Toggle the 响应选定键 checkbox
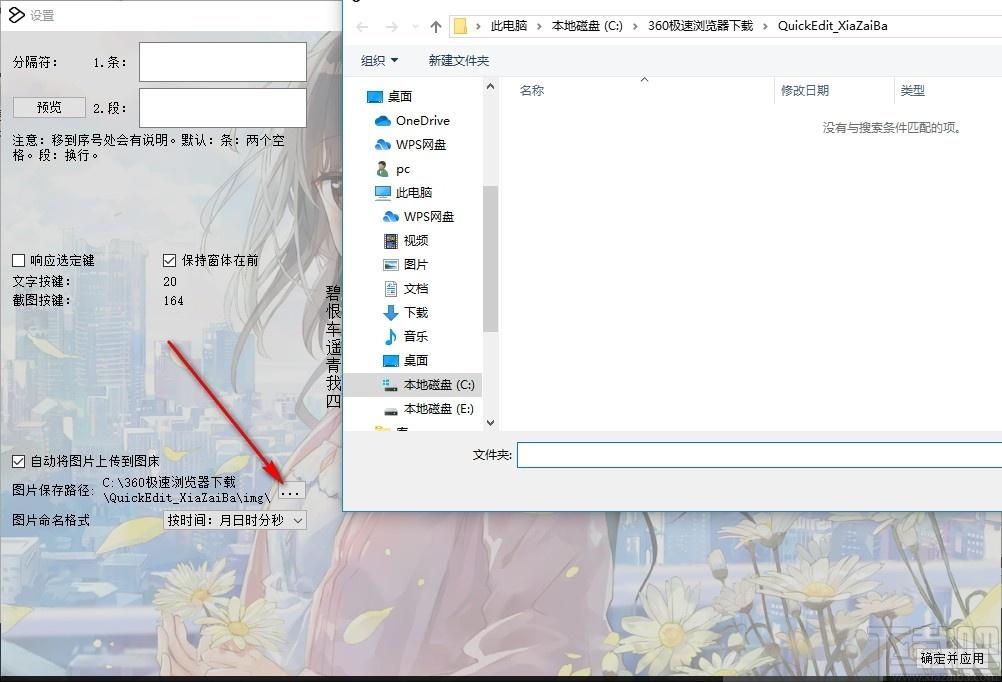 pyautogui.click(x=19, y=261)
